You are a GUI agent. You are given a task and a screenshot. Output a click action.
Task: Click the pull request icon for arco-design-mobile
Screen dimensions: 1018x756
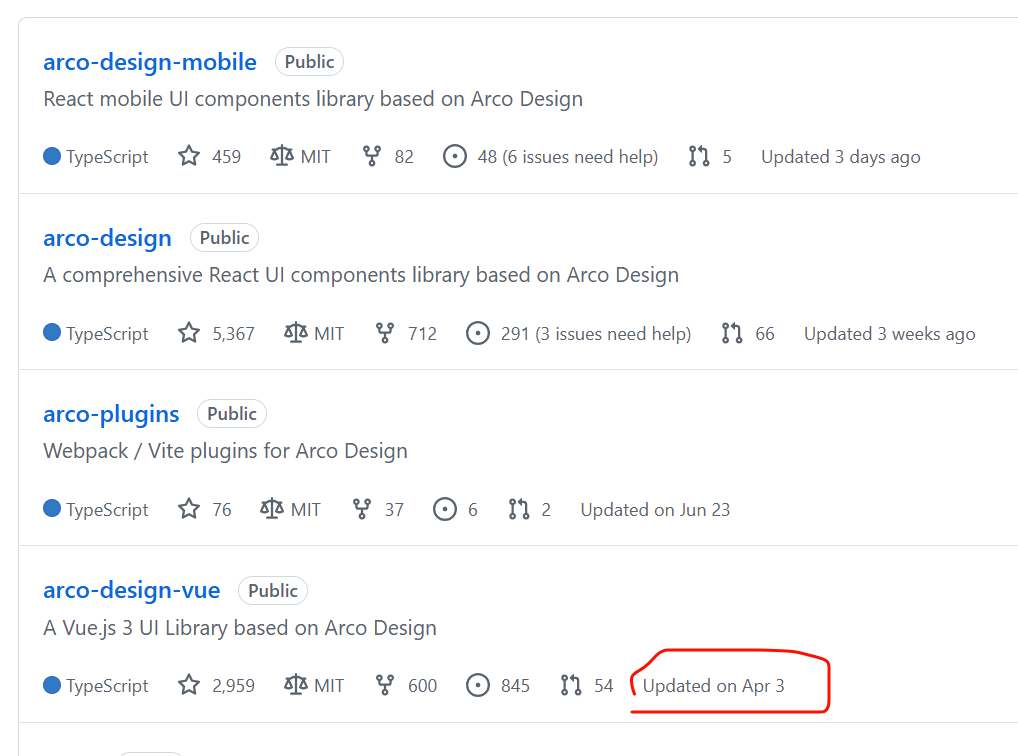point(699,157)
